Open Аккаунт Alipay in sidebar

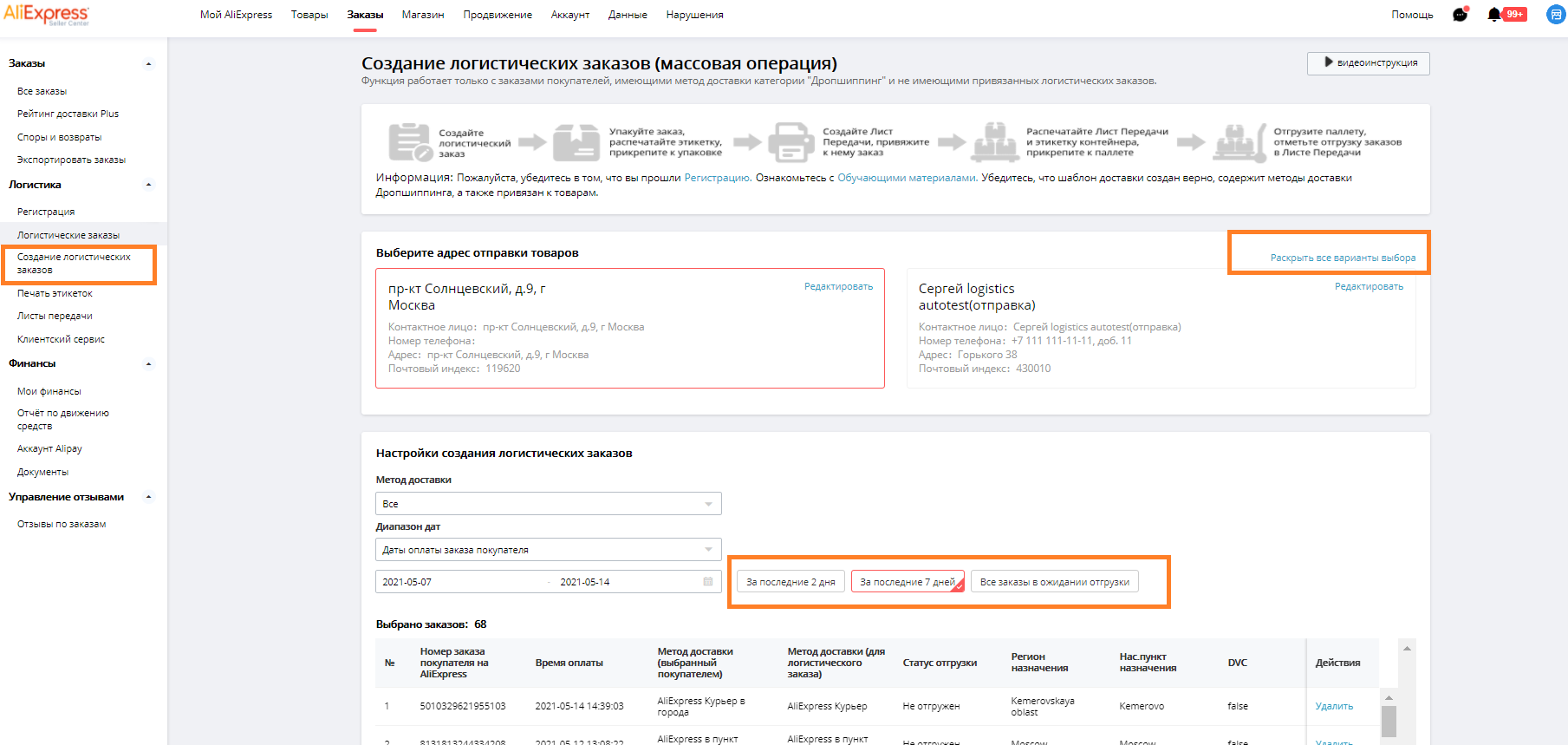[x=49, y=448]
